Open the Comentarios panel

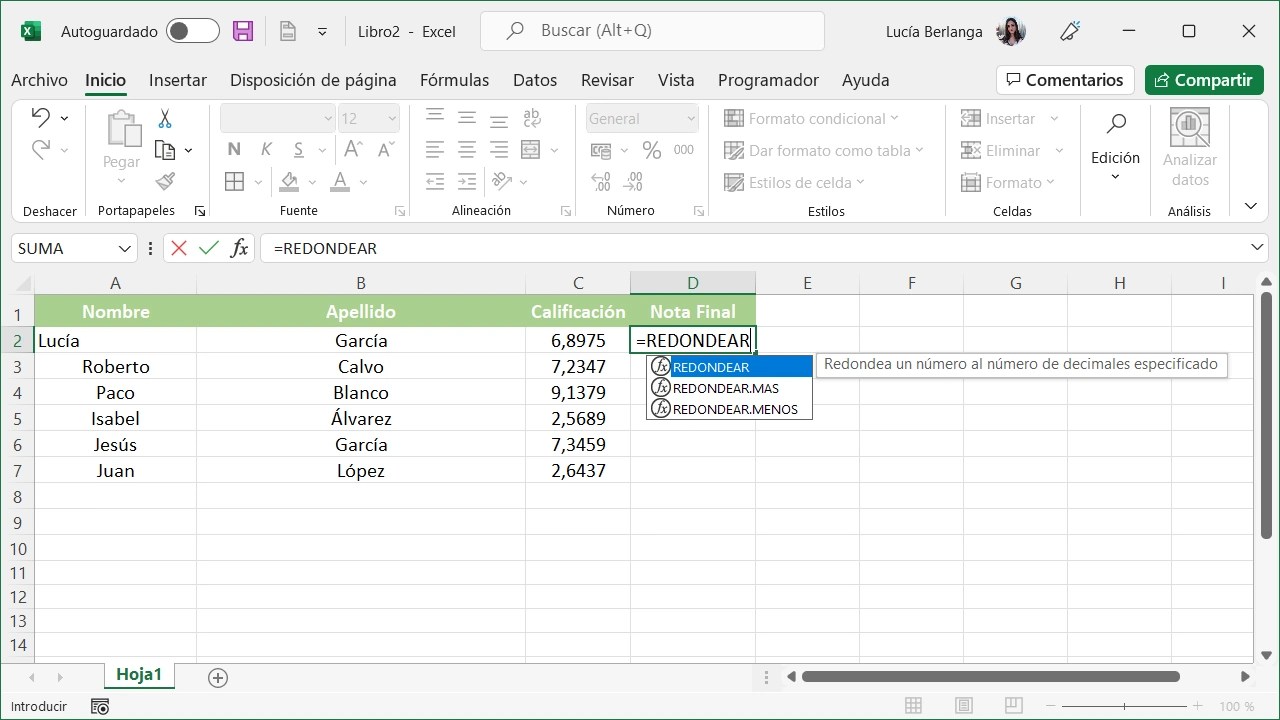[x=1064, y=80]
